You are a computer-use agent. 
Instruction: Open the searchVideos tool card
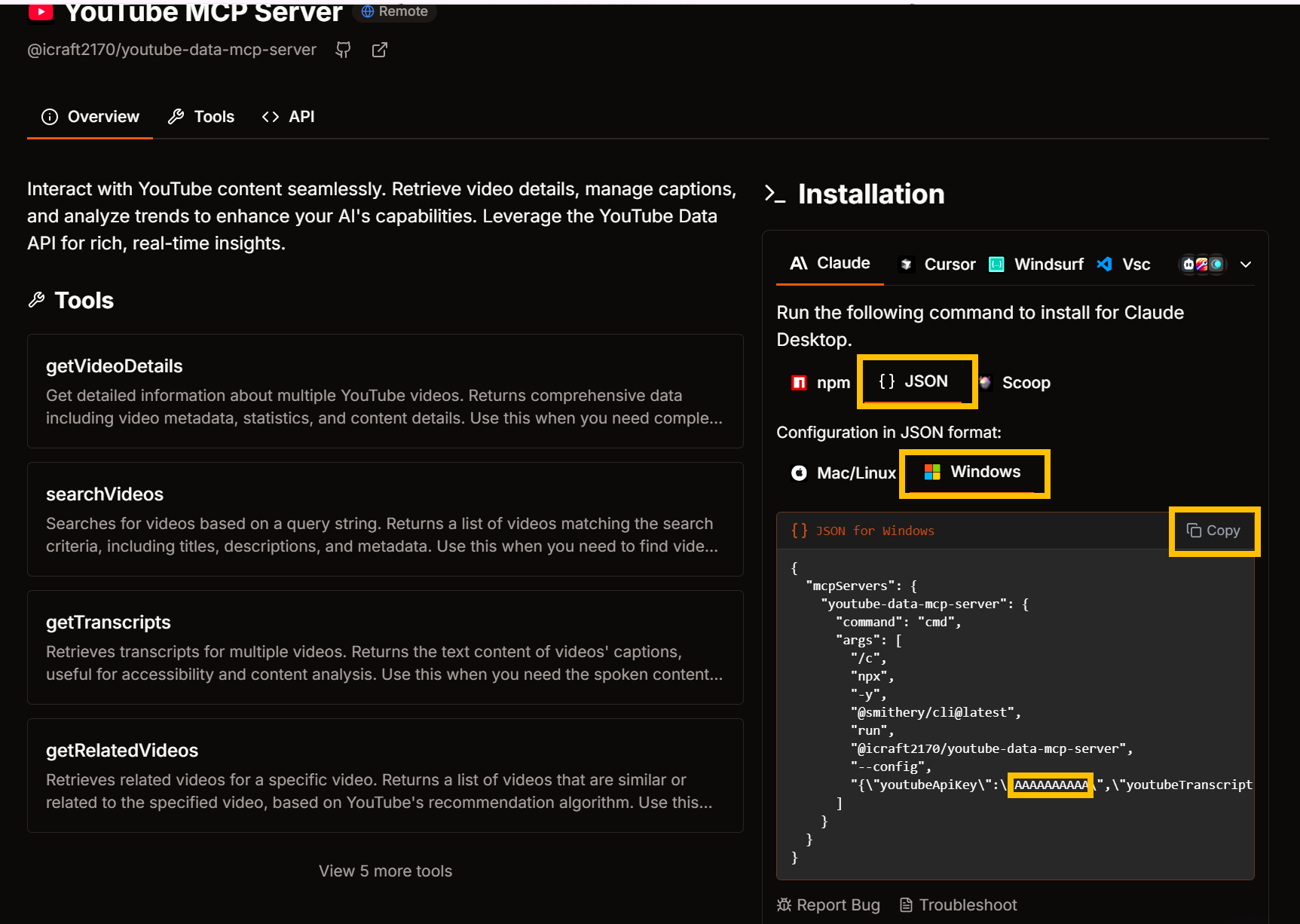click(x=385, y=519)
